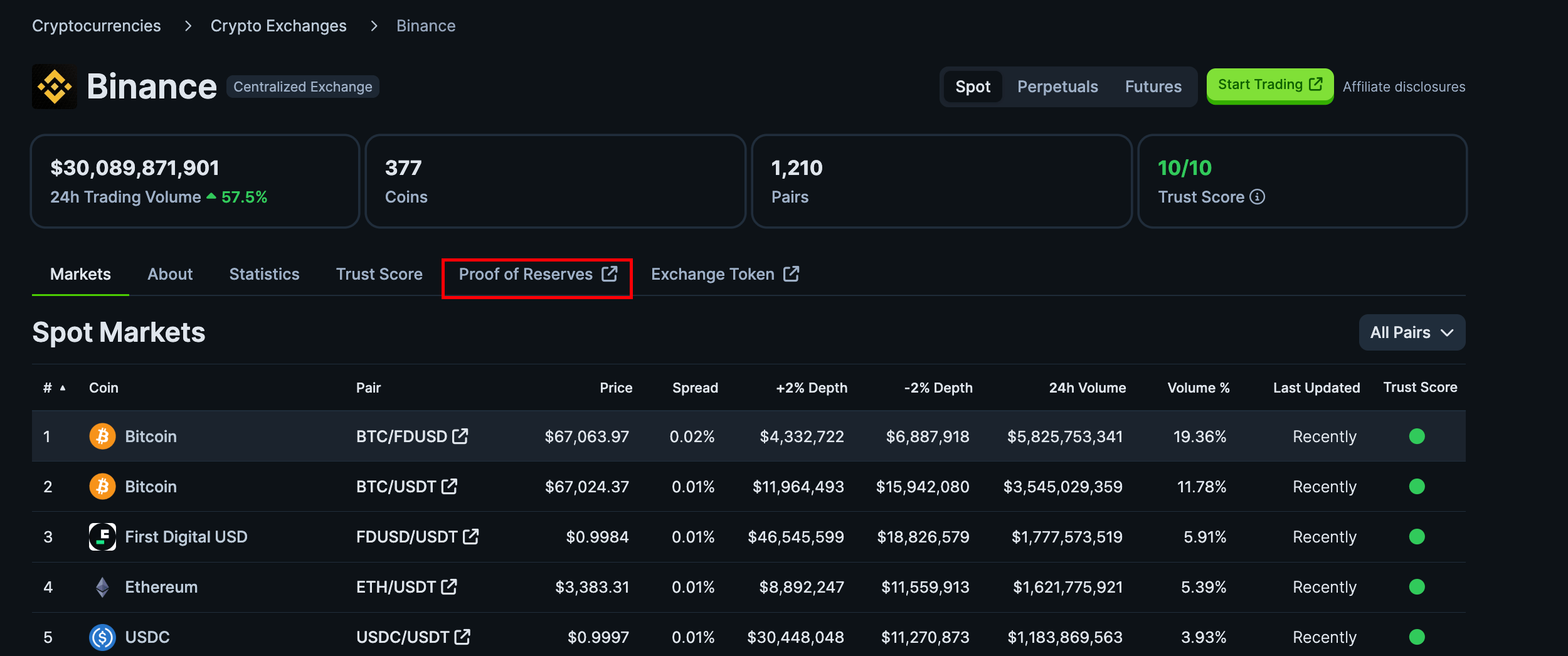Select price $67,063.97 cell
The height and width of the screenshot is (656, 1568).
pos(586,436)
